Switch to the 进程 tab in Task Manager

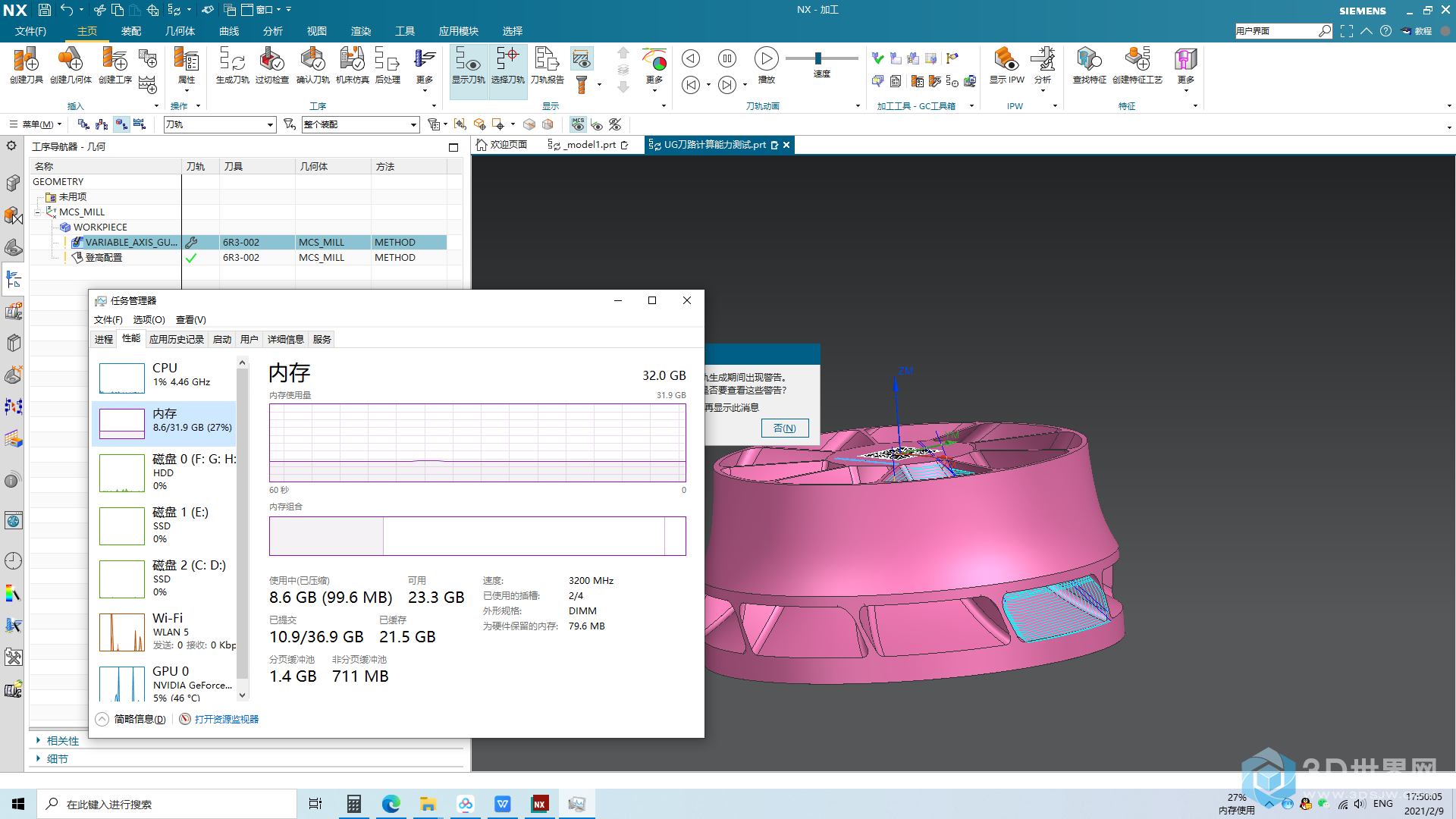click(104, 340)
